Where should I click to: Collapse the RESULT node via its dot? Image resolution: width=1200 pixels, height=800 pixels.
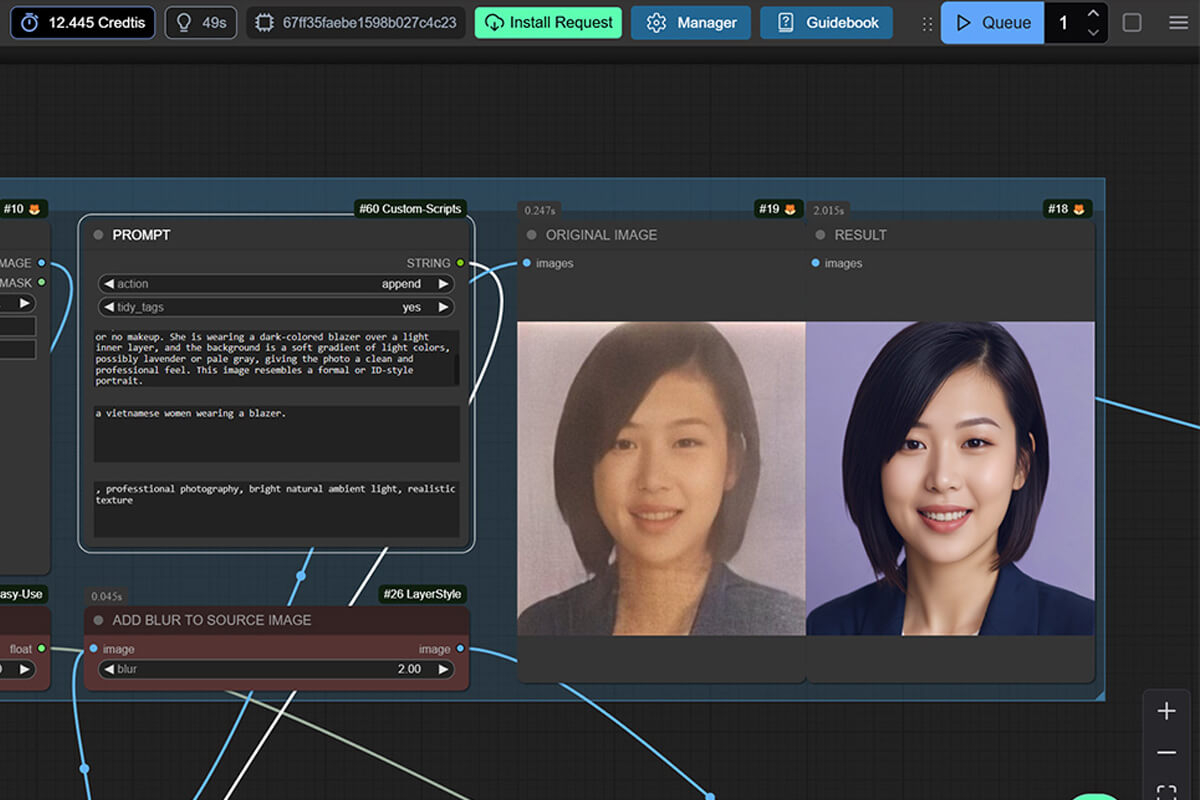[x=820, y=235]
